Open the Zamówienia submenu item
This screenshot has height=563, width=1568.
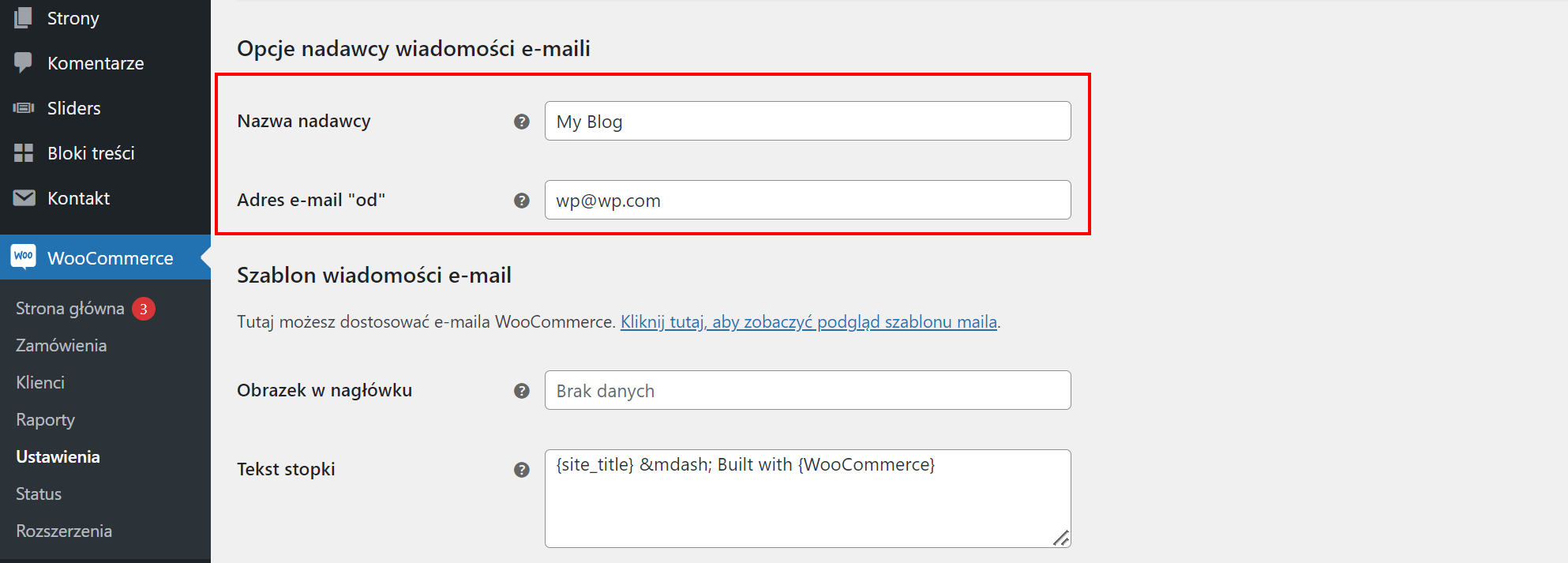point(62,345)
